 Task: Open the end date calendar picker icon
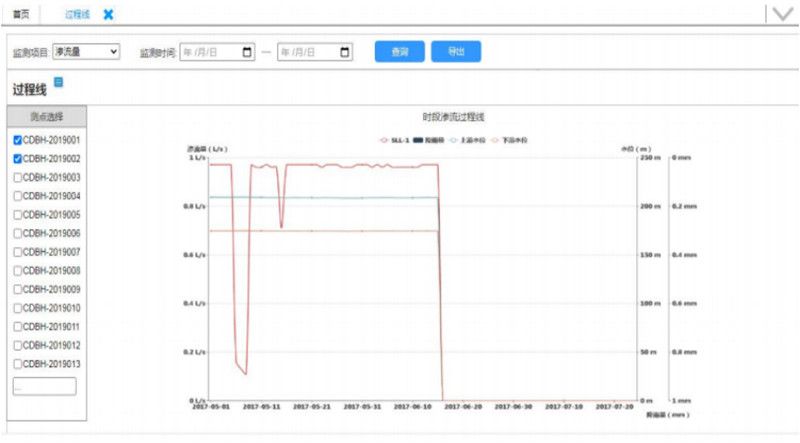345,52
